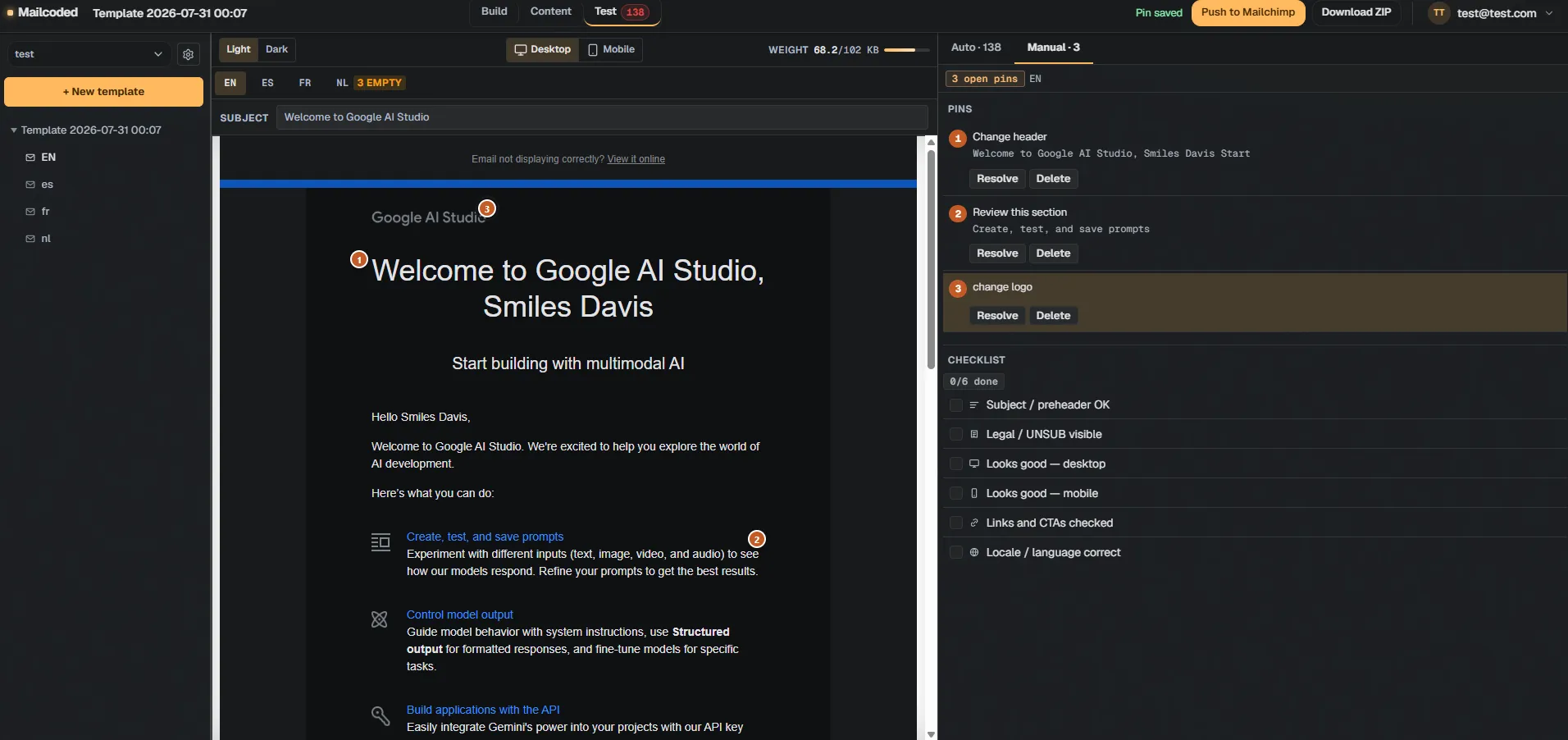Switch to Dark theme preview

click(276, 49)
